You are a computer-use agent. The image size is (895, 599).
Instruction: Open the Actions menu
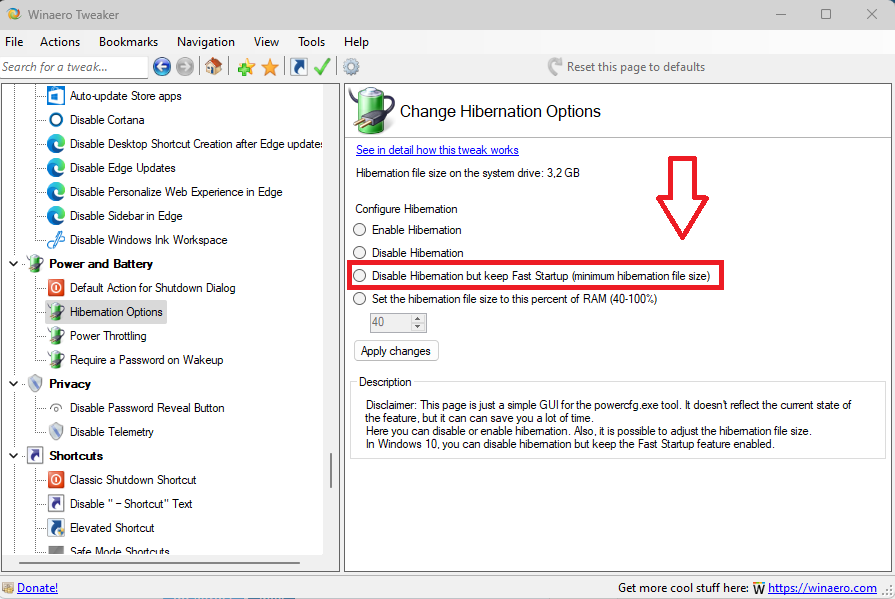[60, 42]
